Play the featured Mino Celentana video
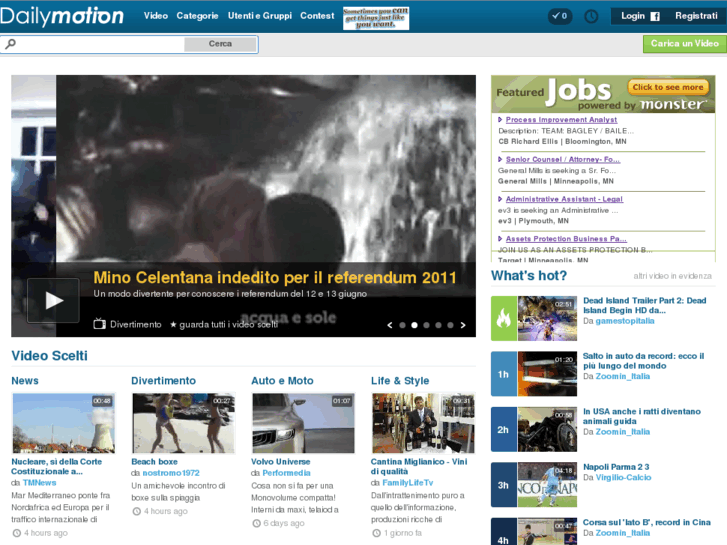 [53, 301]
